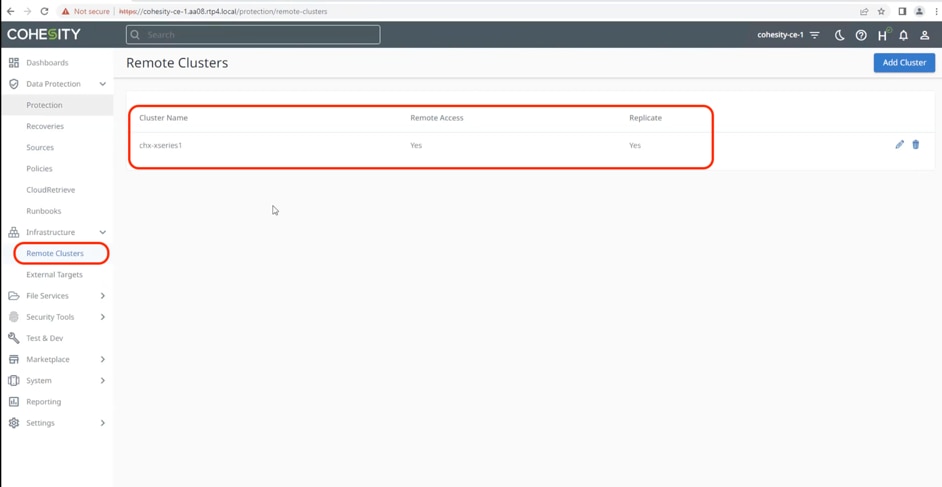Viewport: 942px width, 487px height.
Task: Expand the Security Tools chevron
Action: tap(103, 317)
